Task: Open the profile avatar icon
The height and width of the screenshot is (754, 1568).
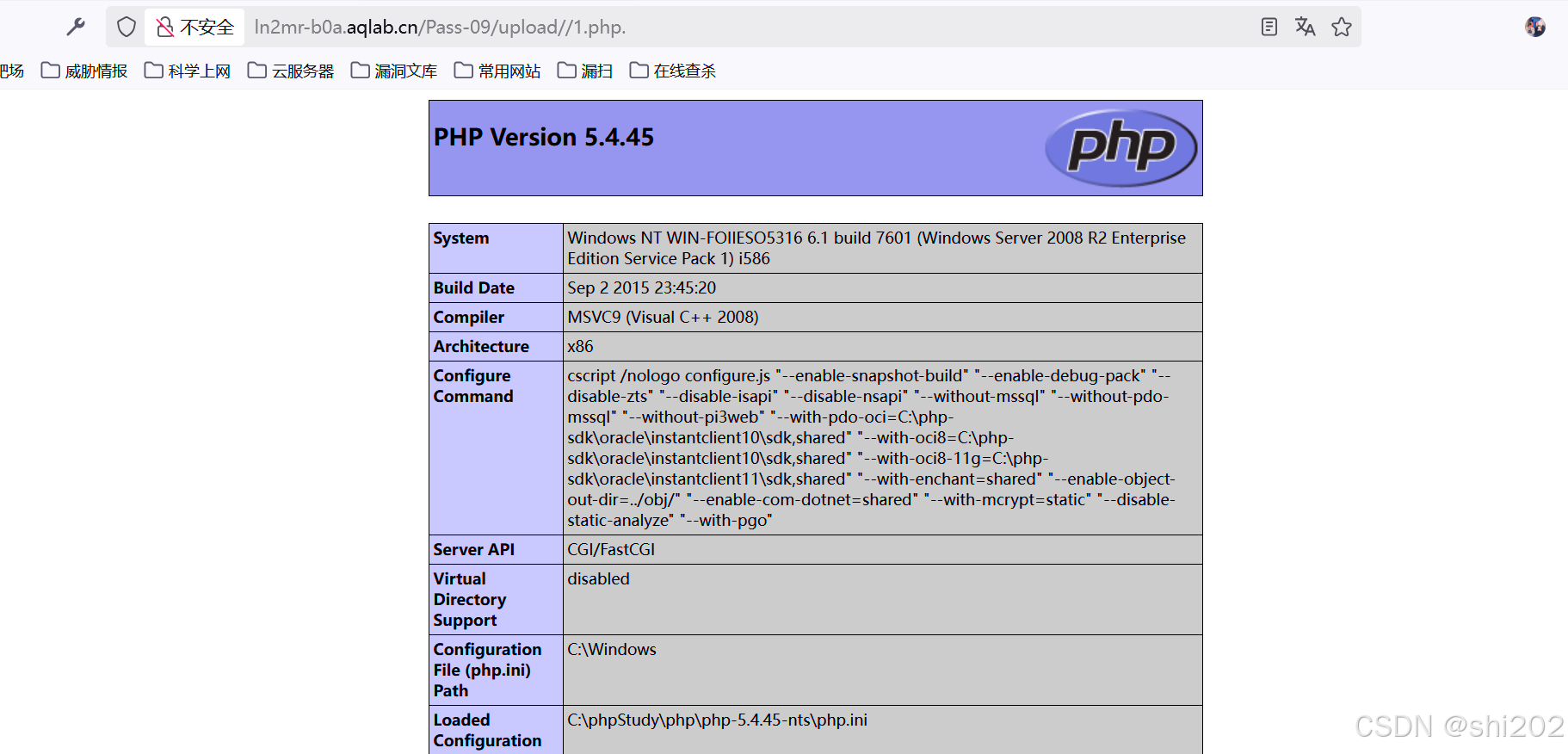Action: [1535, 27]
